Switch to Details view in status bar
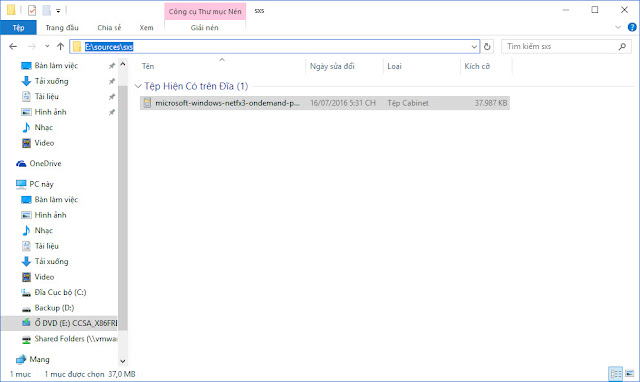 pos(616,373)
